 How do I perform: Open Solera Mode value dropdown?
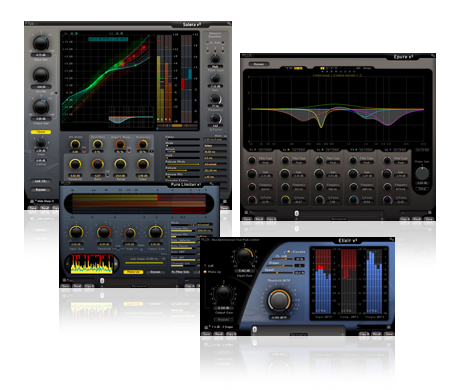(215, 146)
